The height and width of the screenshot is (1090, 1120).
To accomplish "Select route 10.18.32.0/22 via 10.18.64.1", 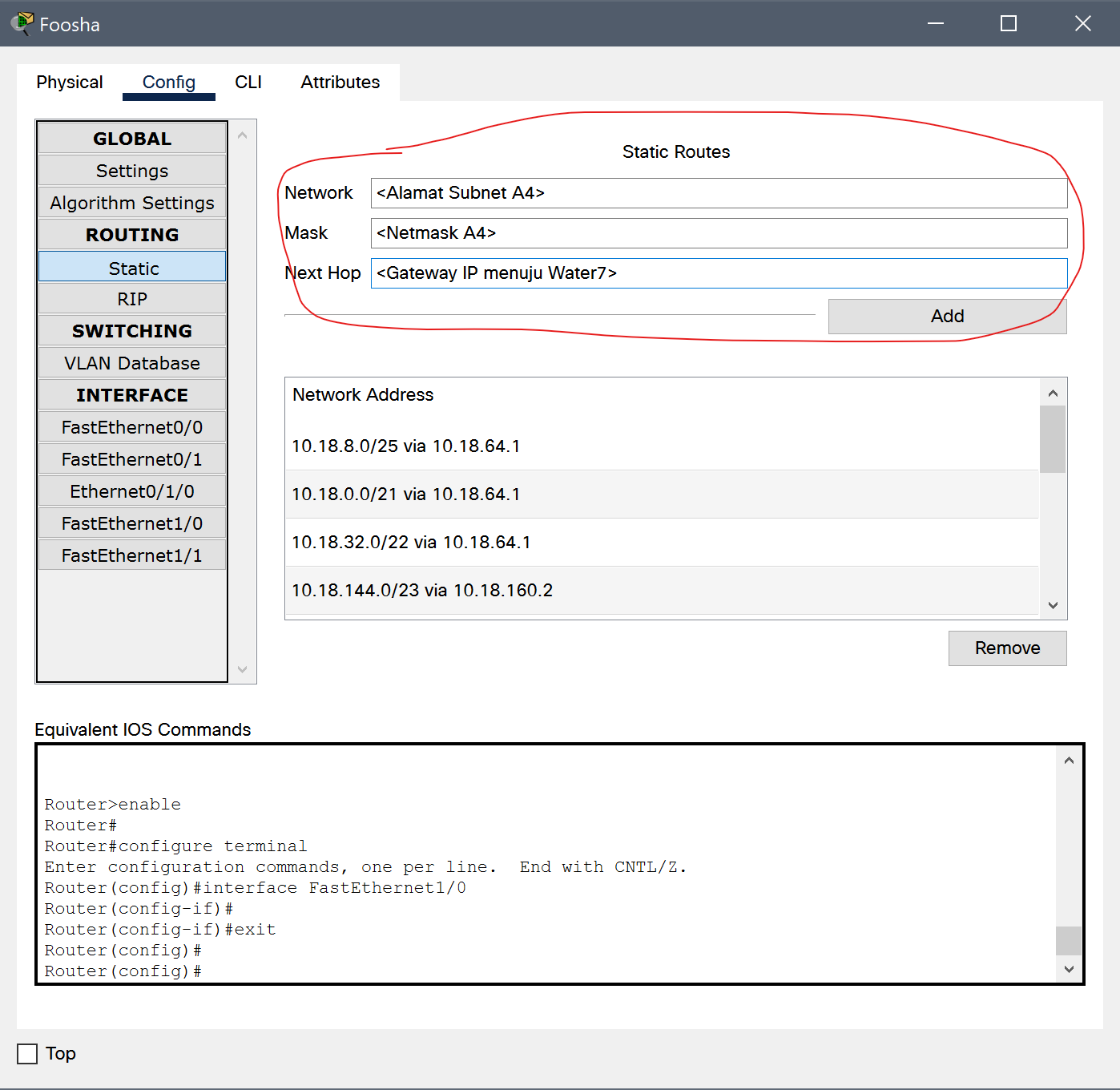I will click(x=662, y=543).
